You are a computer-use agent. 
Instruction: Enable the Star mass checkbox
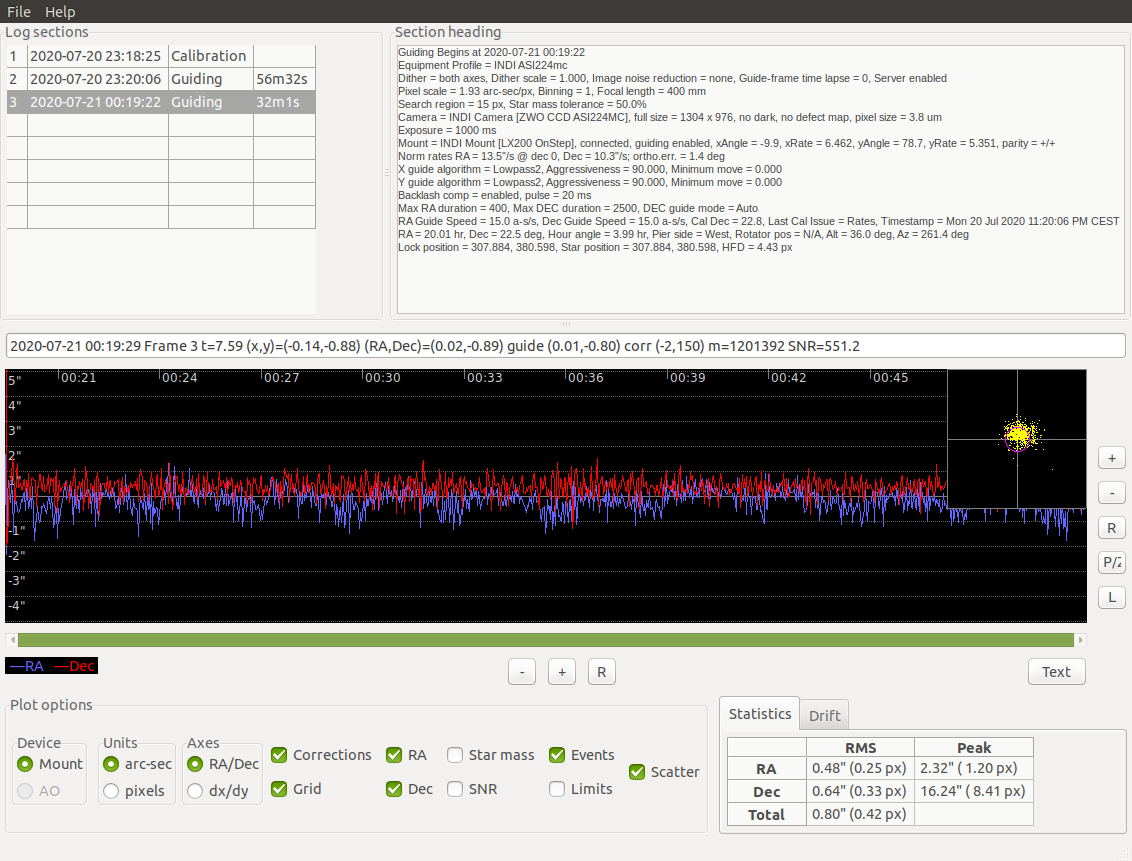pyautogui.click(x=455, y=755)
